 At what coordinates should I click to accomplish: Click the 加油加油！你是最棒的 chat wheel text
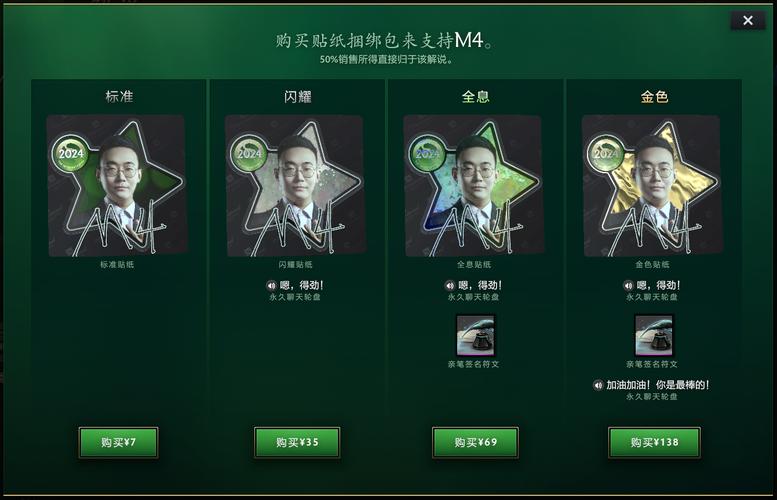[x=658, y=385]
